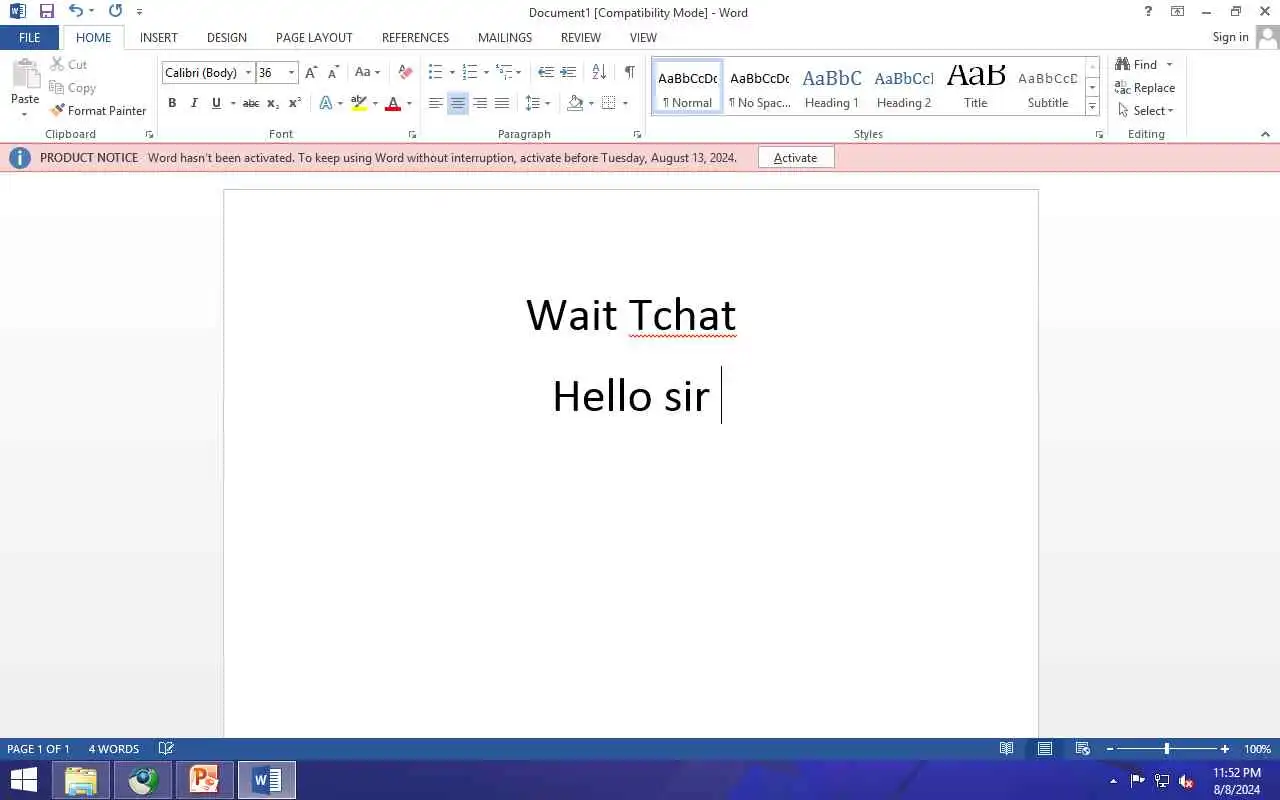Screen dimensions: 1280x800
Task: Expand the bullets list dropdown
Action: (x=452, y=72)
